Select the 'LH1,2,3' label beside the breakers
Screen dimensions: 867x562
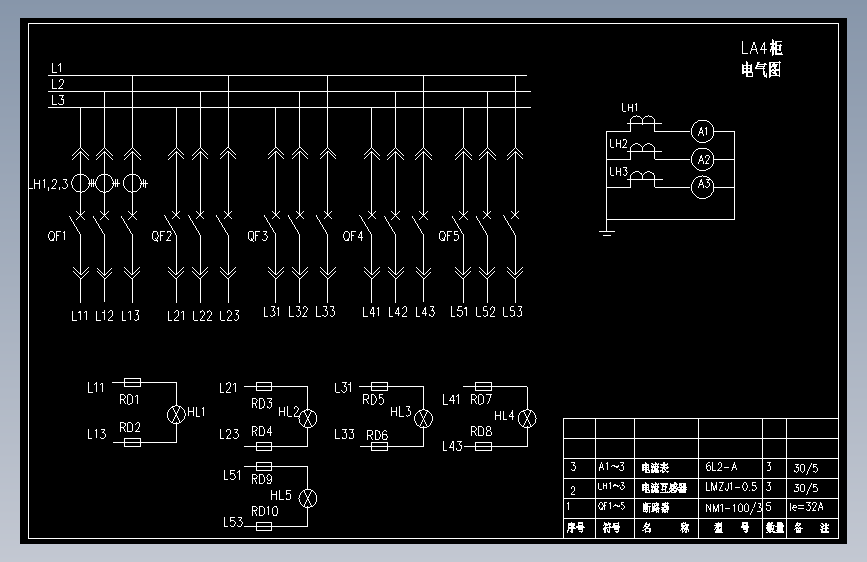click(x=49, y=184)
